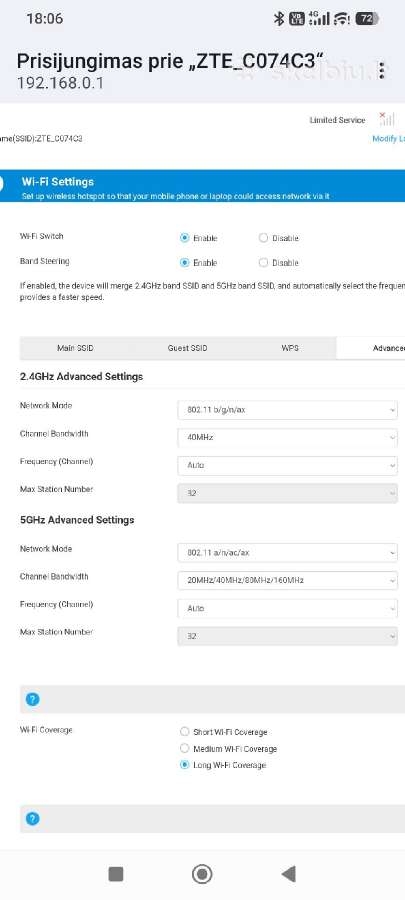
Task: Open 5GHz Channel Bandwidth 20MHz/40MHz/80MHz/160MHz dropdown
Action: click(287, 580)
